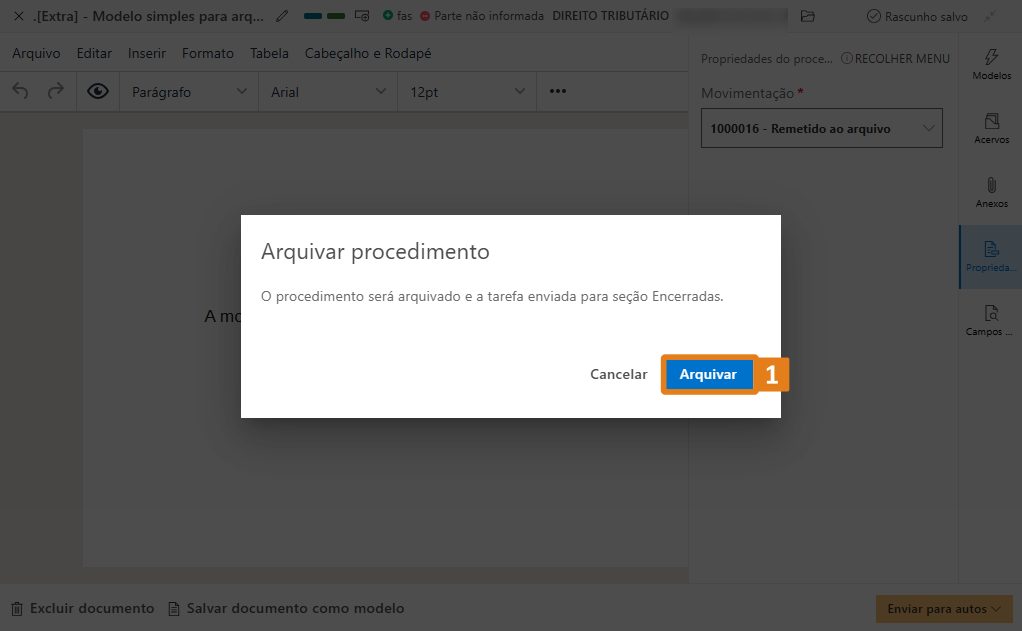Open the Movimentação dropdown
The height and width of the screenshot is (631, 1022).
click(x=821, y=128)
